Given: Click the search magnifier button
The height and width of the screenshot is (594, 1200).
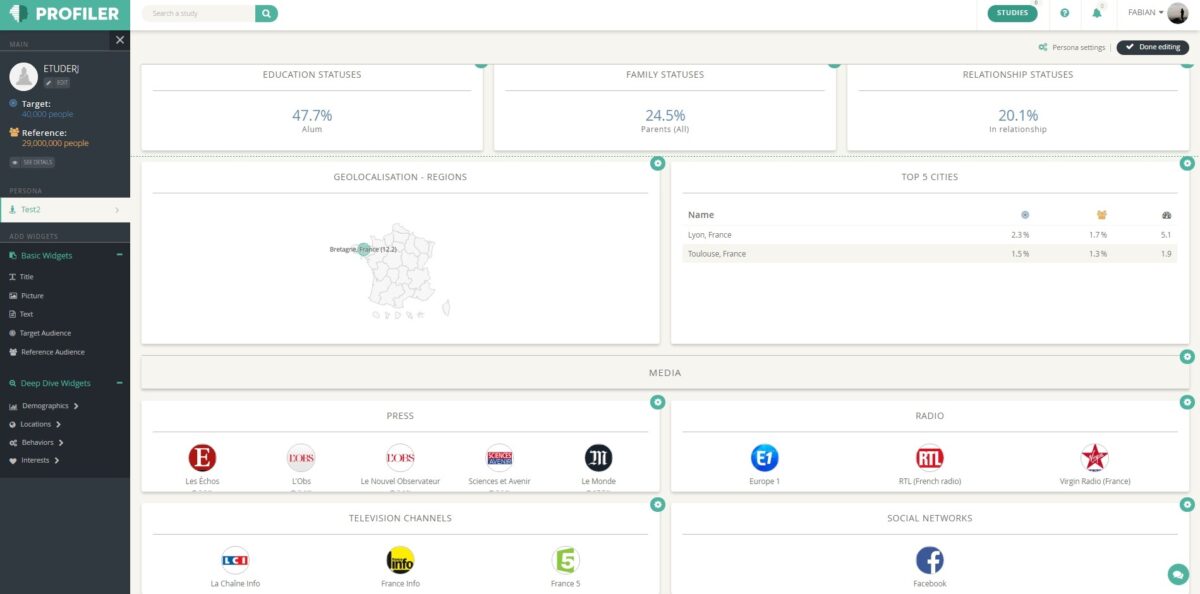Looking at the screenshot, I should point(266,13).
